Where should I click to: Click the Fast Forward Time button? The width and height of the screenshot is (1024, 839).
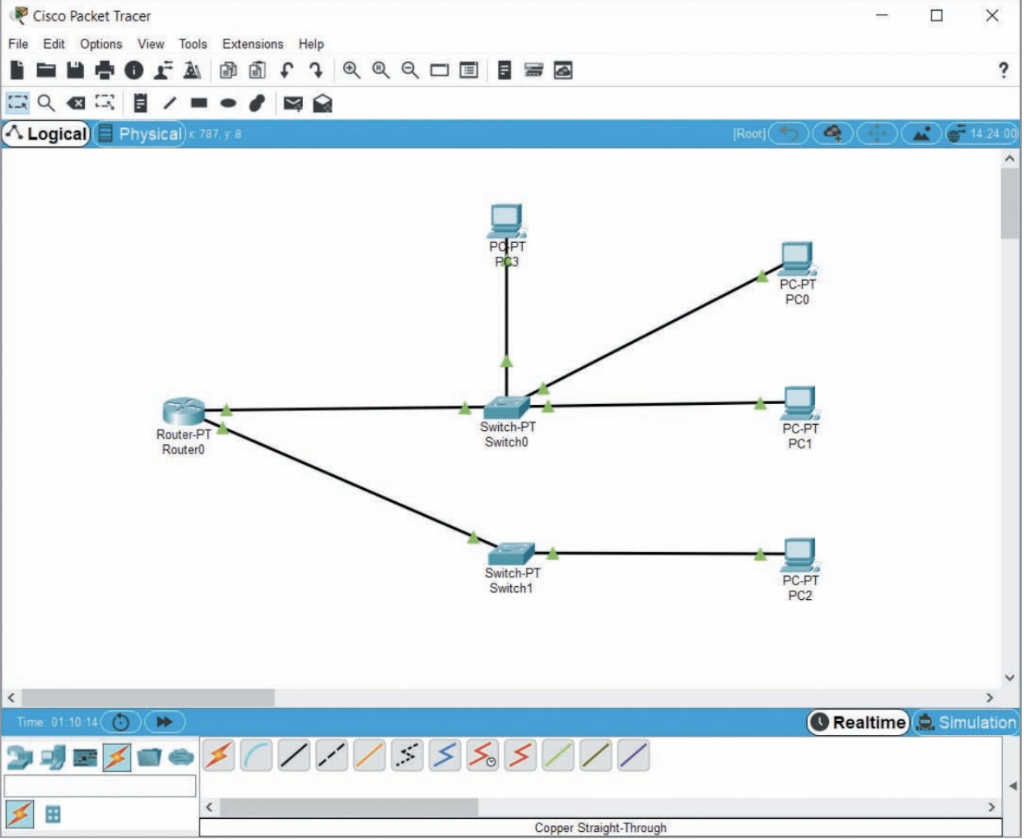pos(165,722)
